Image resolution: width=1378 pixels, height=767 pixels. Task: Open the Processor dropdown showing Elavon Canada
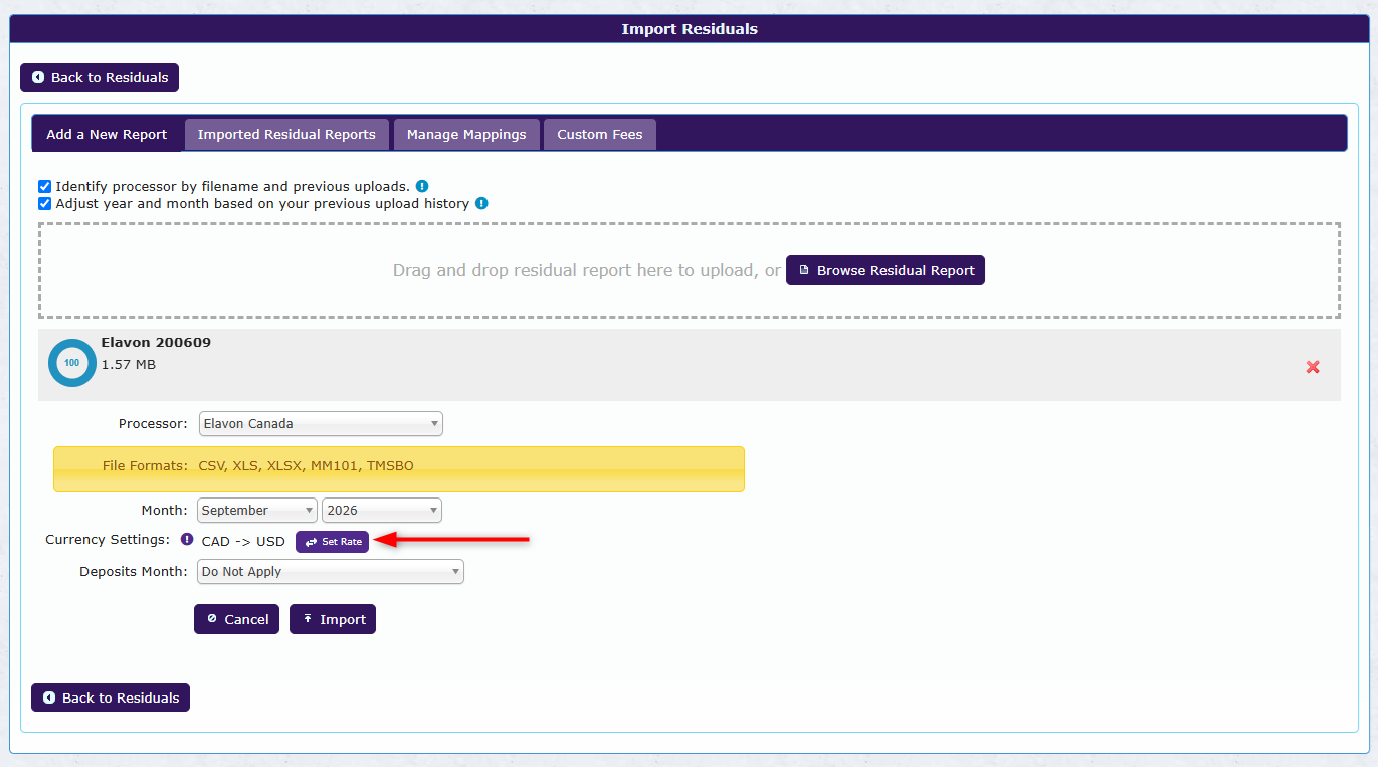click(x=321, y=423)
